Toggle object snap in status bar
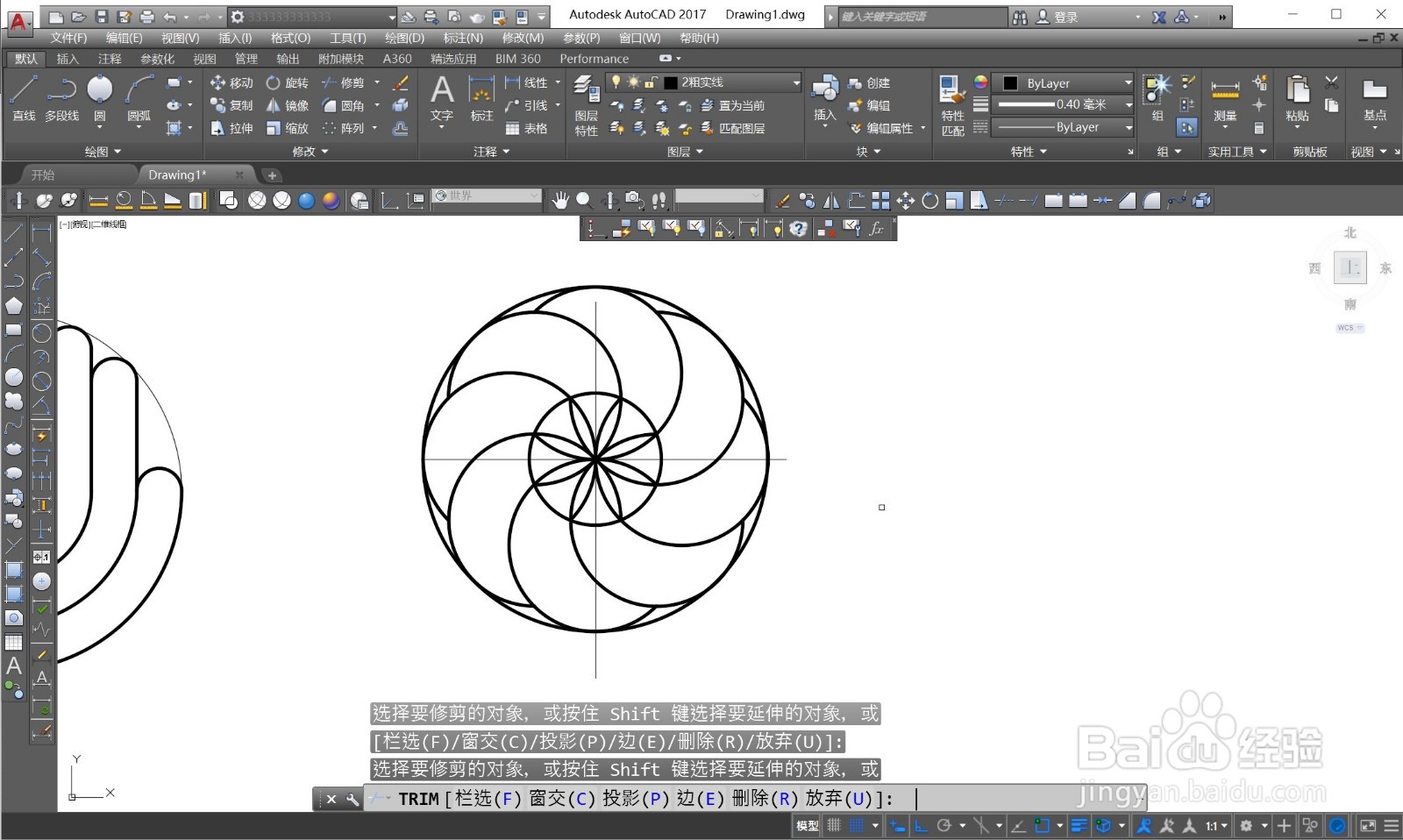Image resolution: width=1403 pixels, height=840 pixels. point(1042,825)
